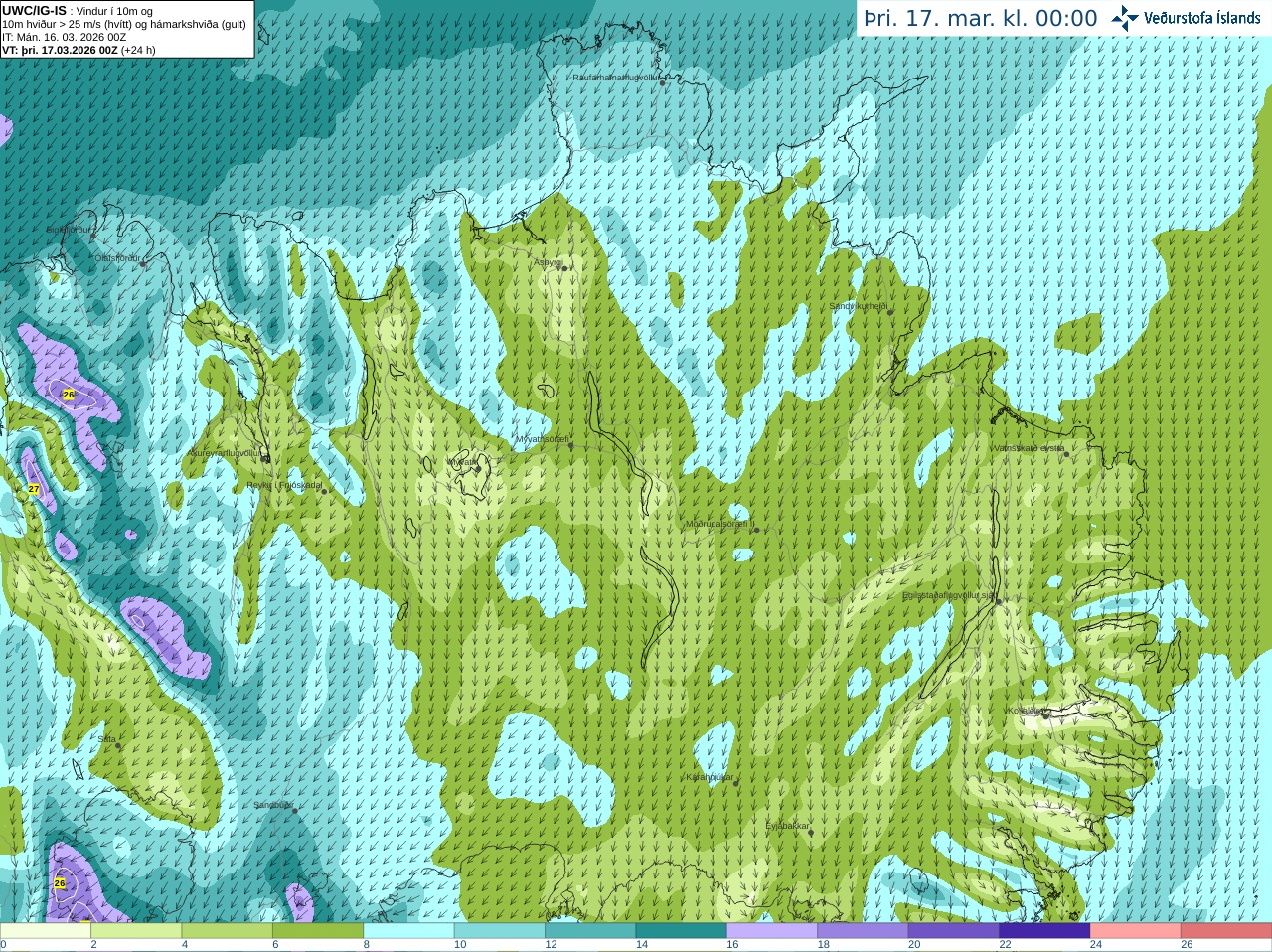Click the legend tick label '8'
The height and width of the screenshot is (952, 1272).
point(367,945)
